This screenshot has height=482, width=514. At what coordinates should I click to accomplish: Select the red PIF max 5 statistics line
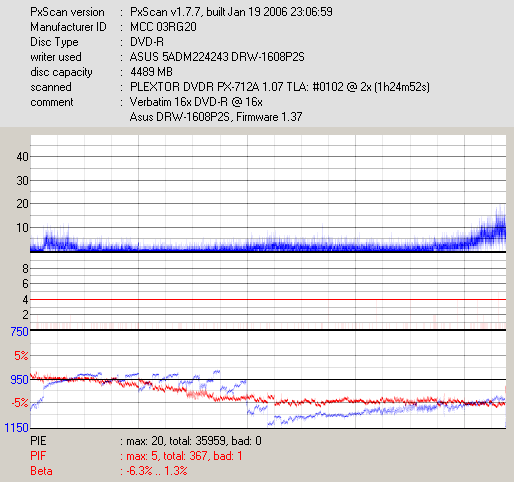pos(136,456)
